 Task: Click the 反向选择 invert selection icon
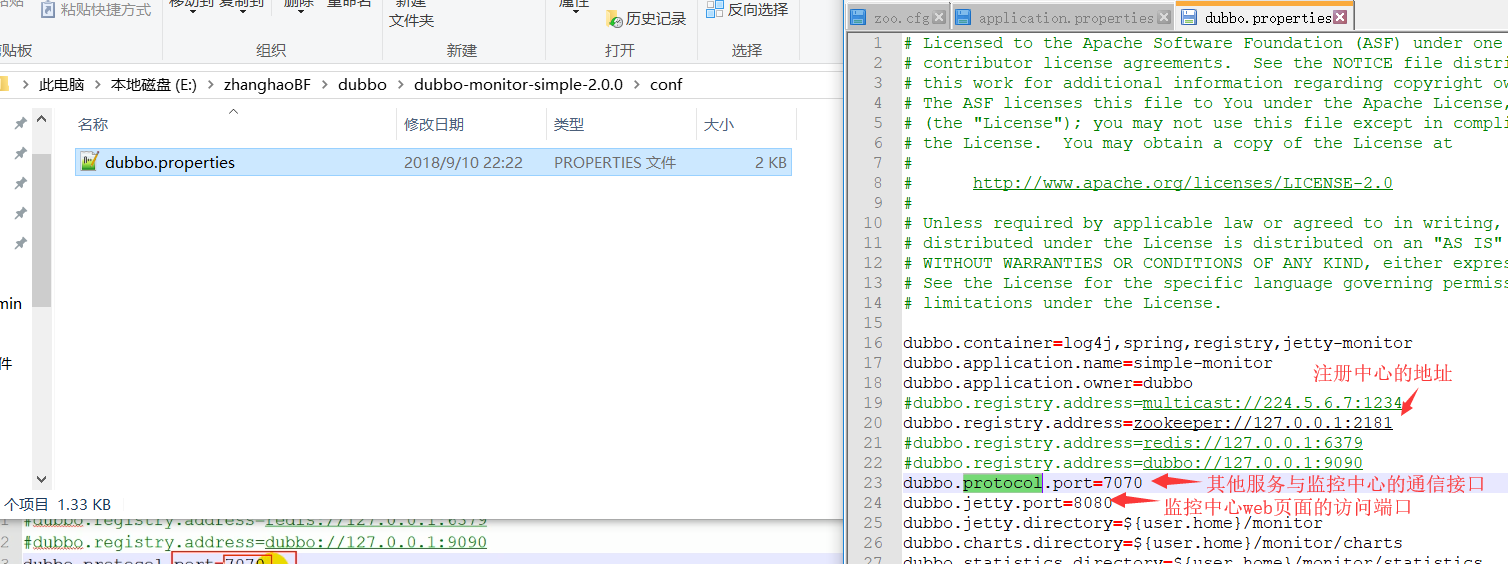click(x=715, y=9)
